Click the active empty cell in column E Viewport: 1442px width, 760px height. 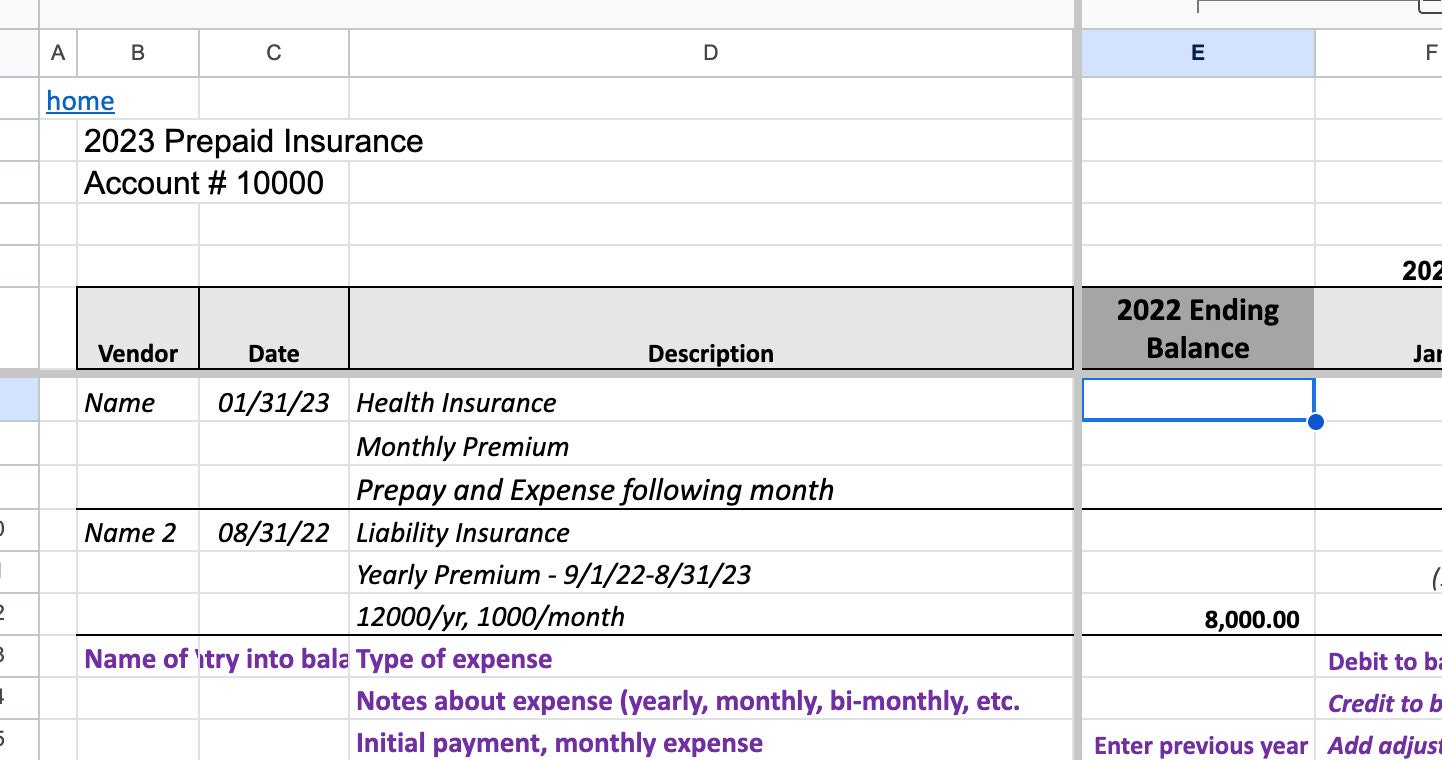(x=1198, y=400)
